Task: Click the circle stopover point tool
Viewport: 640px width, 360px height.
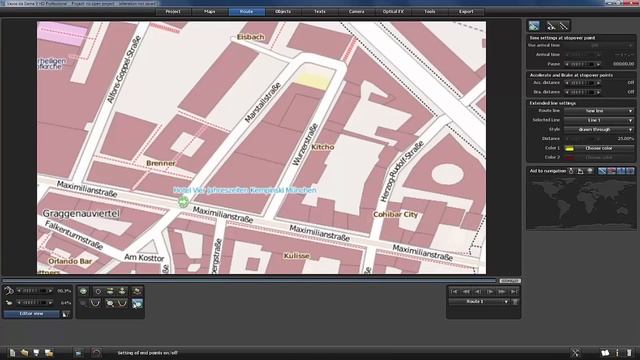Action: pos(98,291)
